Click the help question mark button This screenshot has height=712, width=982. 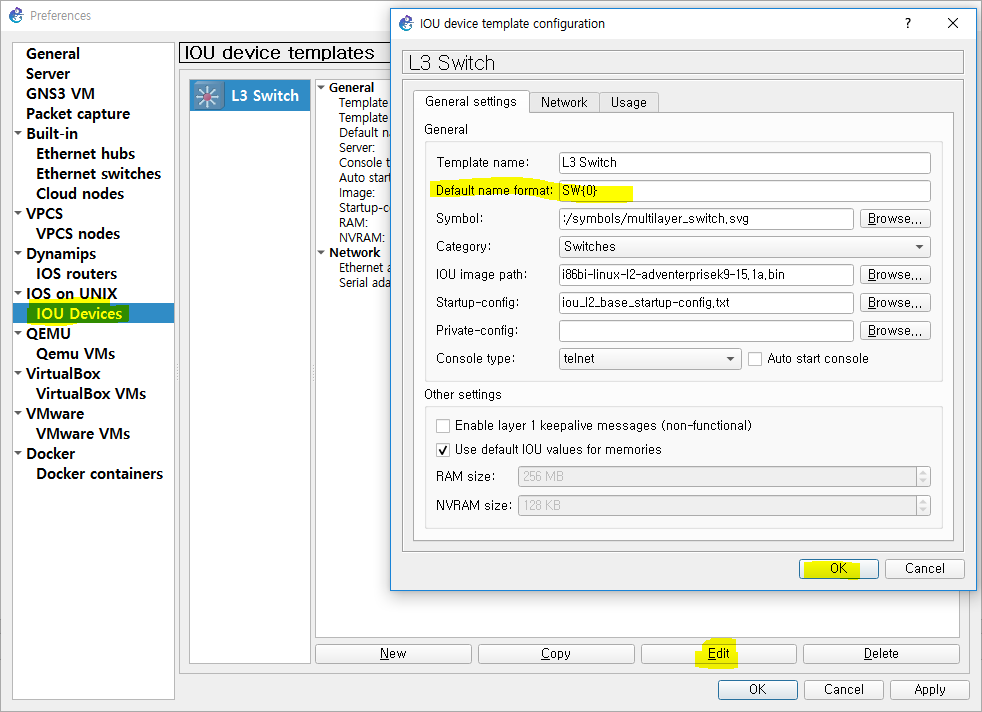click(907, 23)
